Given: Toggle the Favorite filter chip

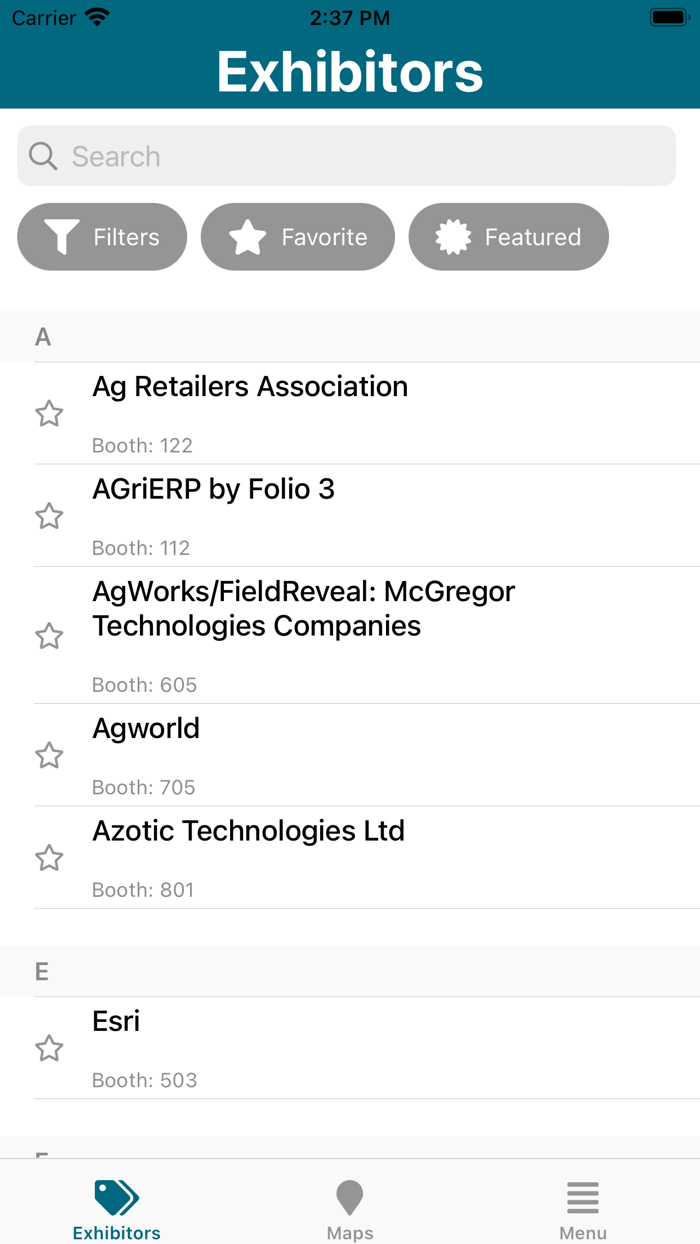Looking at the screenshot, I should click(x=298, y=237).
